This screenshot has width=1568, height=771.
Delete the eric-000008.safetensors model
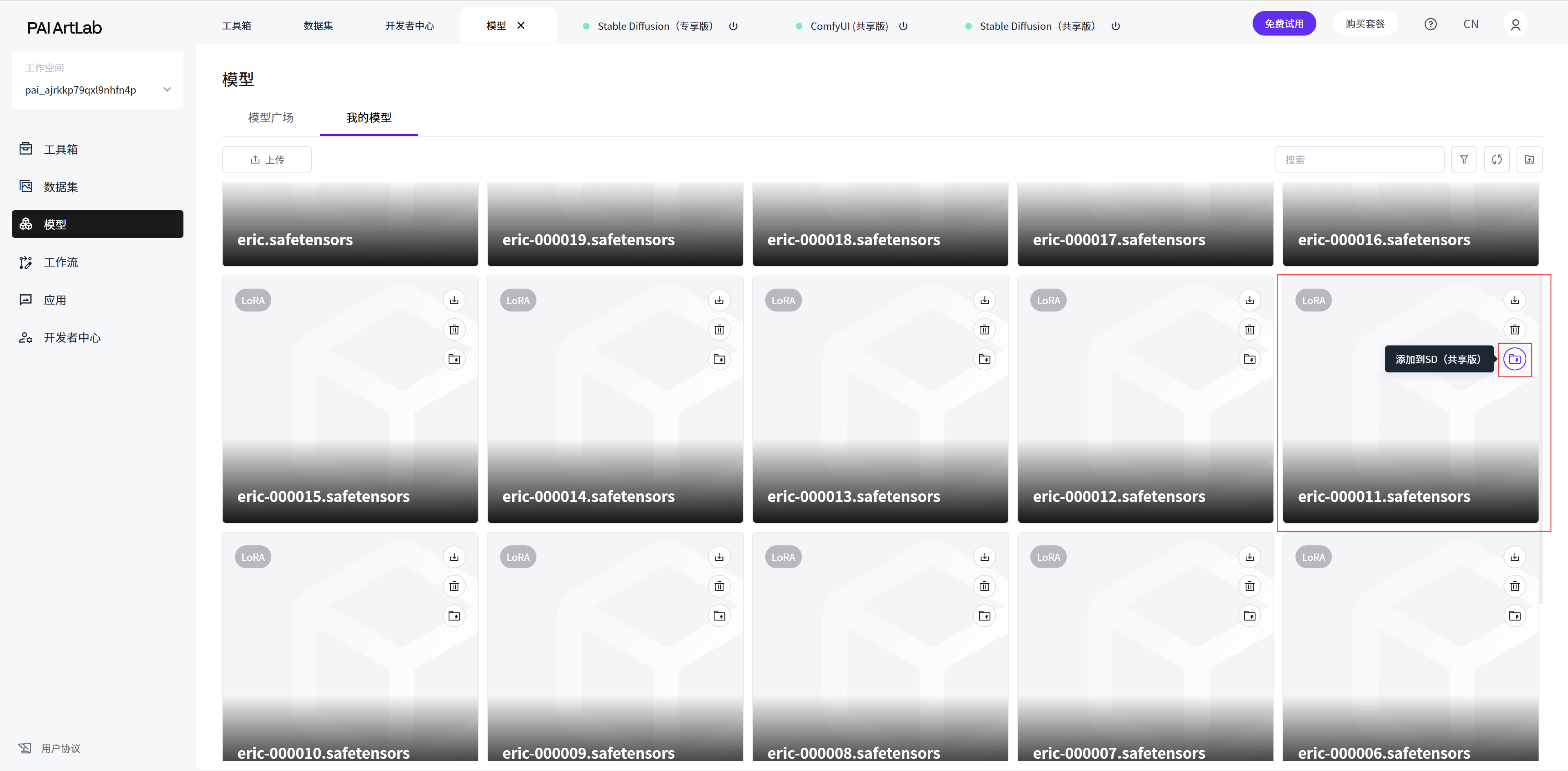984,587
